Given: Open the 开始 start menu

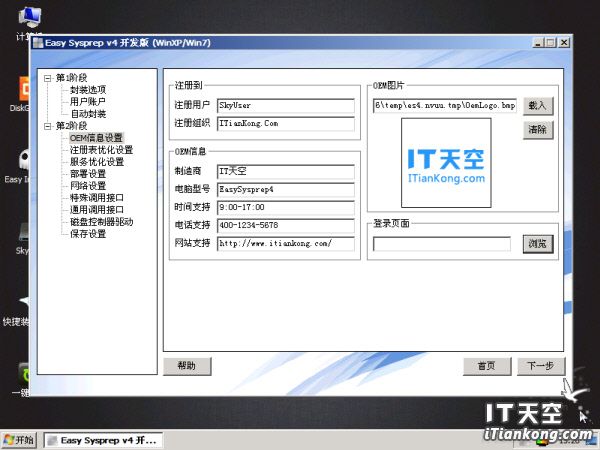Looking at the screenshot, I should click(19, 440).
